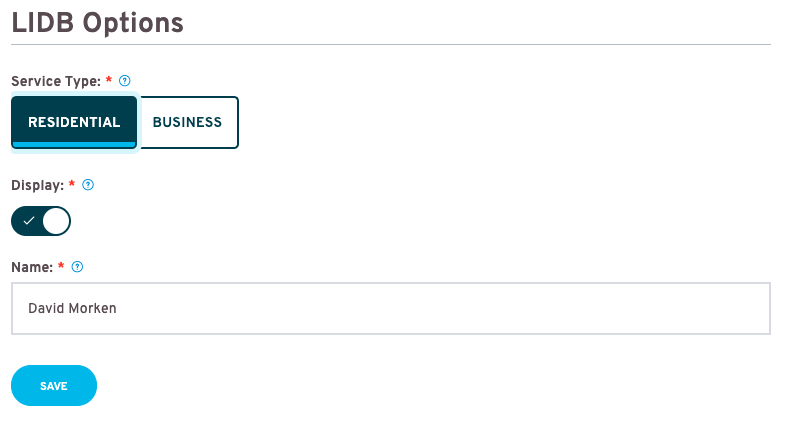Viewport: 792px width, 423px height.
Task: Click red asterisk beside Display label
Action: pyautogui.click(x=72, y=184)
